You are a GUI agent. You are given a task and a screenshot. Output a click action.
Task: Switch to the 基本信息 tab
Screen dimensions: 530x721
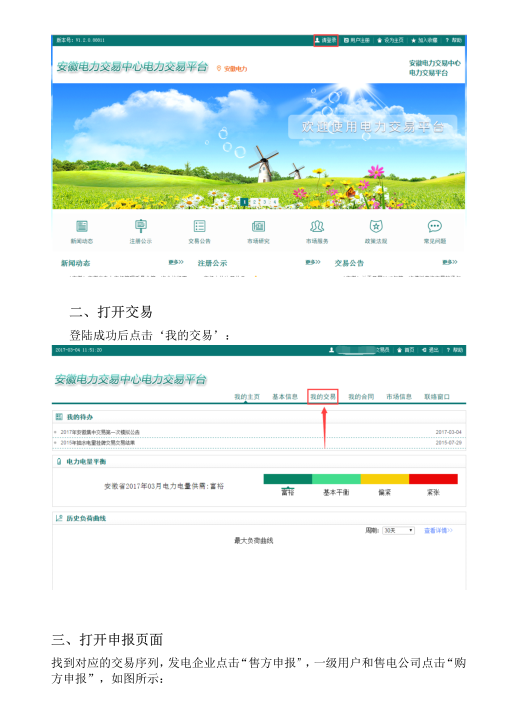pos(285,396)
